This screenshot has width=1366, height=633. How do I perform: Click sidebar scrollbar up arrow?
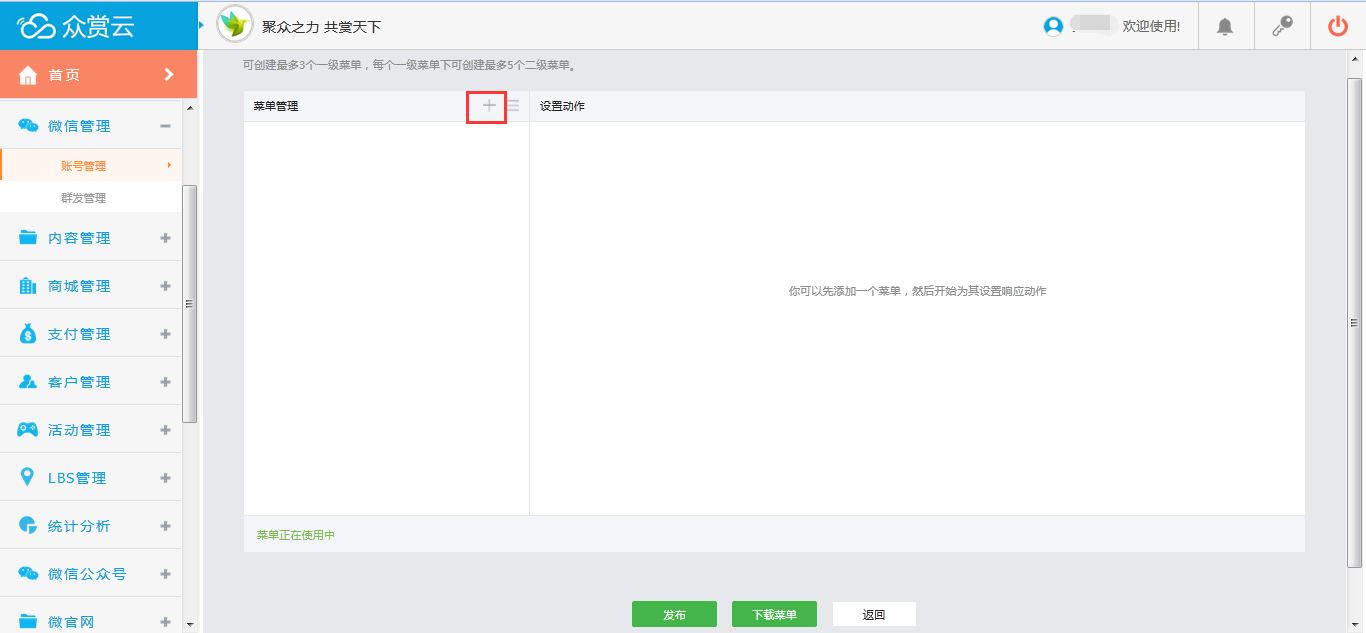(x=190, y=108)
